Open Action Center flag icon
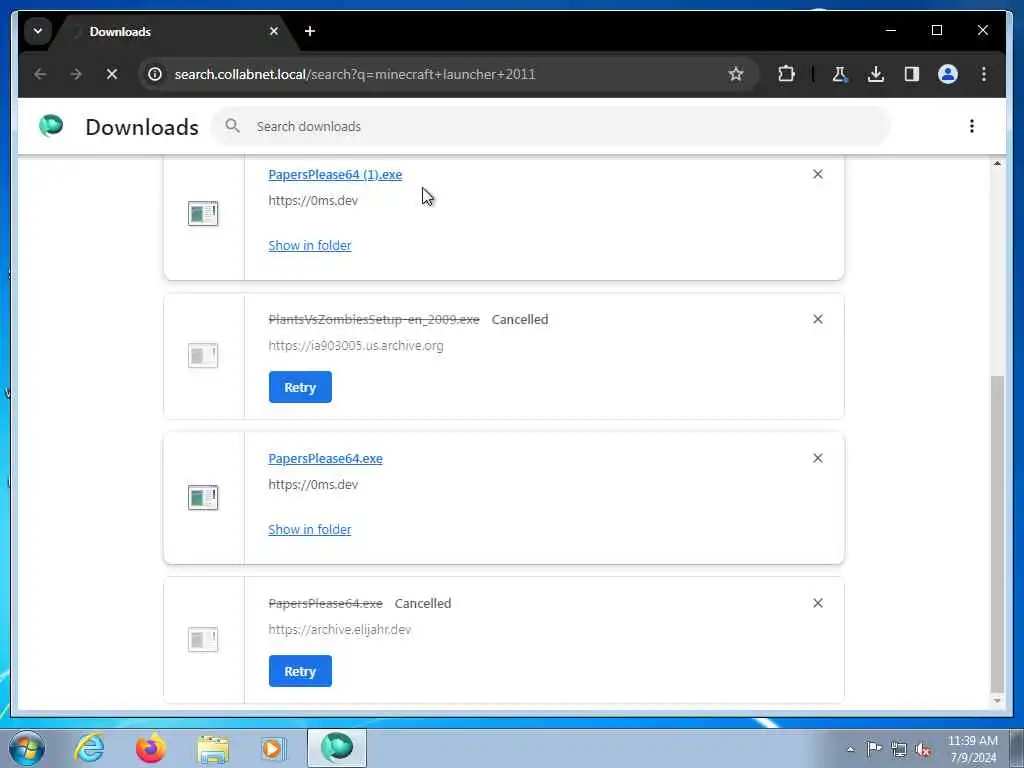The image size is (1024, 768). [x=874, y=749]
